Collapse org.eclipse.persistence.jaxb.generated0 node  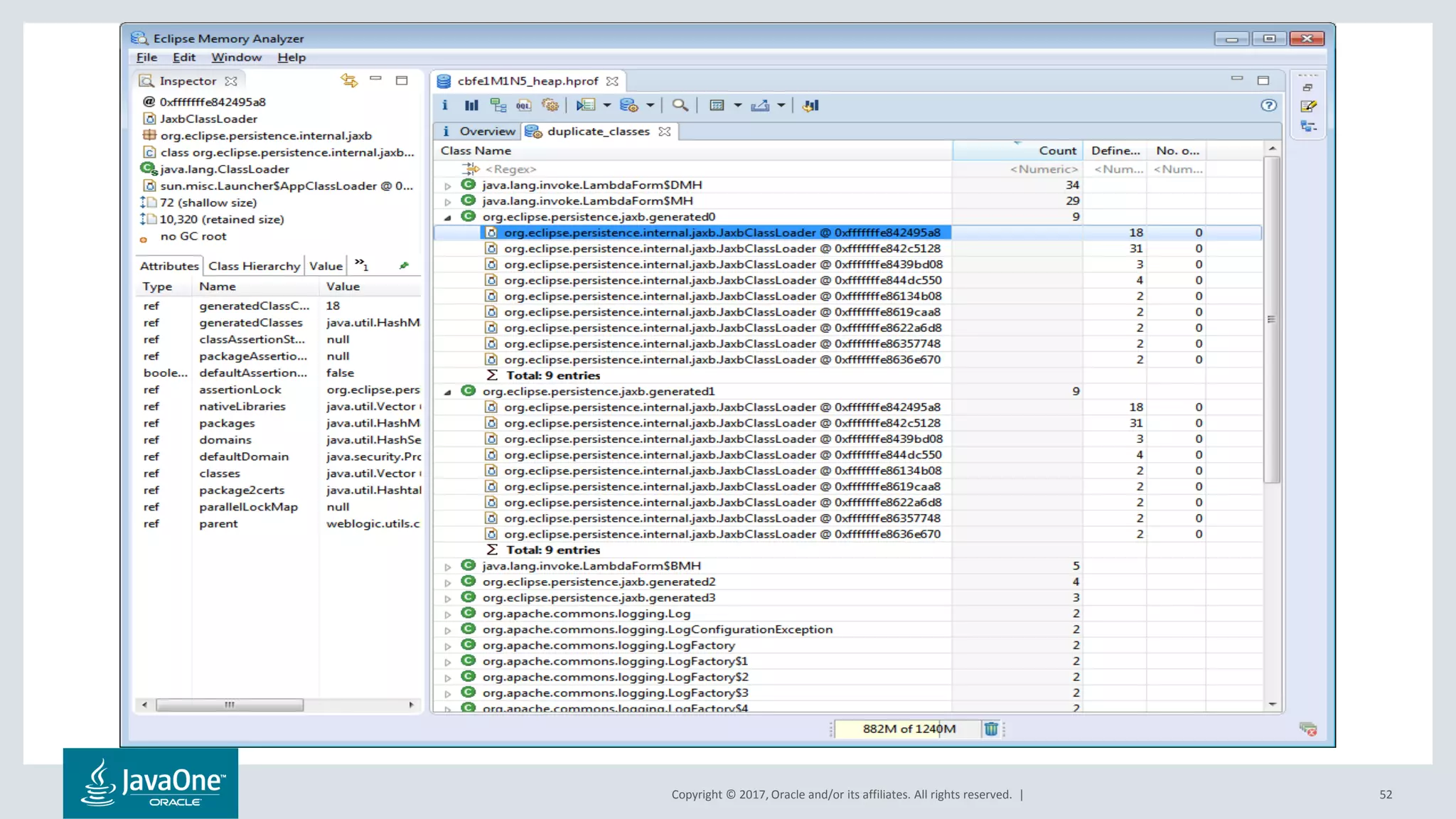(x=448, y=218)
